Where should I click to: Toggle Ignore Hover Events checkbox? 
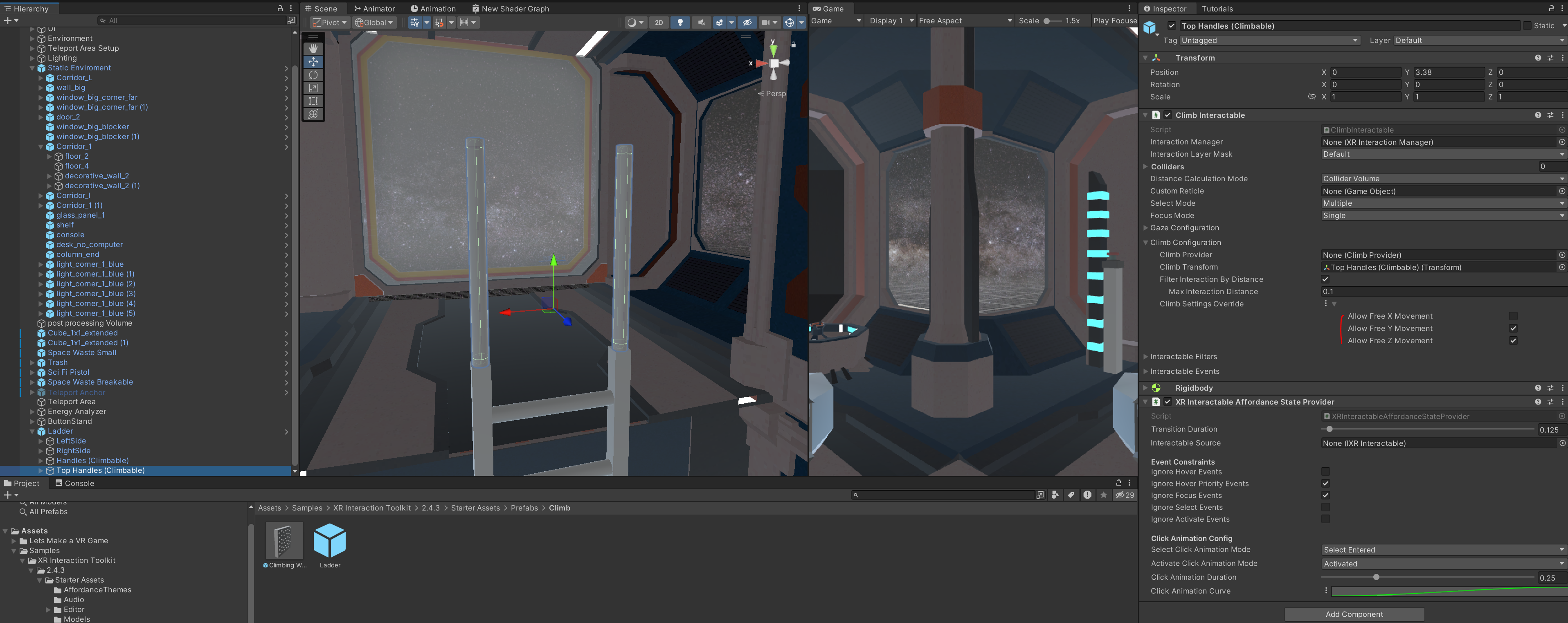[1325, 472]
